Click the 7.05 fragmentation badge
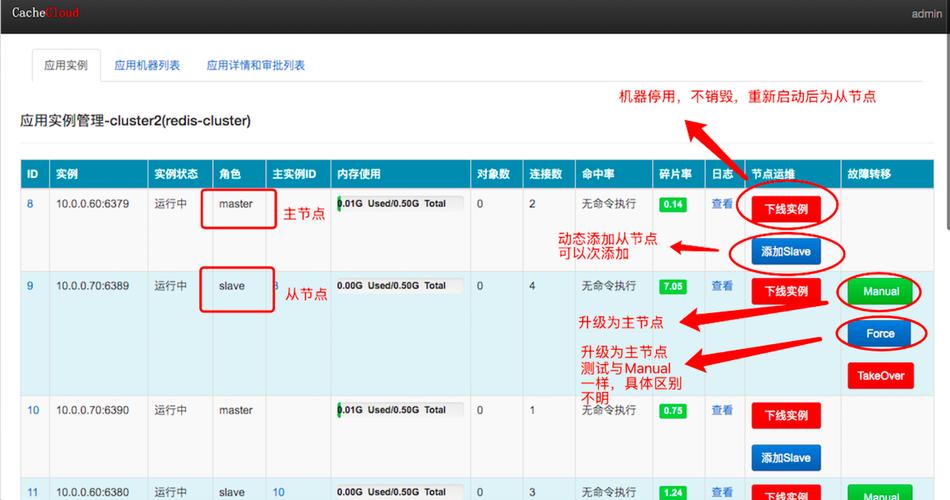This screenshot has width=950, height=500. pyautogui.click(x=673, y=286)
